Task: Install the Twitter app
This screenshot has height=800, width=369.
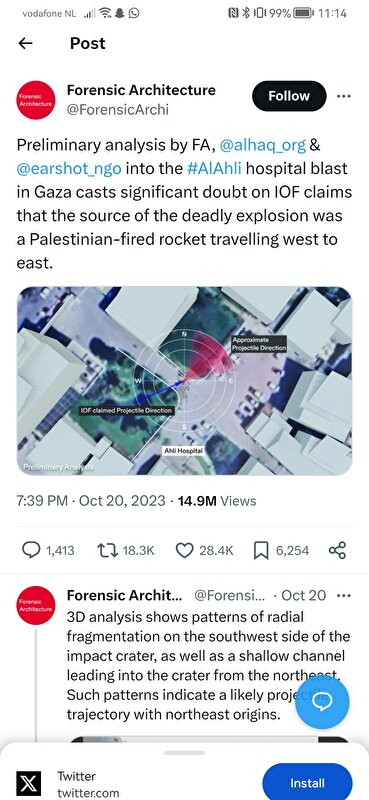Action: (x=307, y=783)
